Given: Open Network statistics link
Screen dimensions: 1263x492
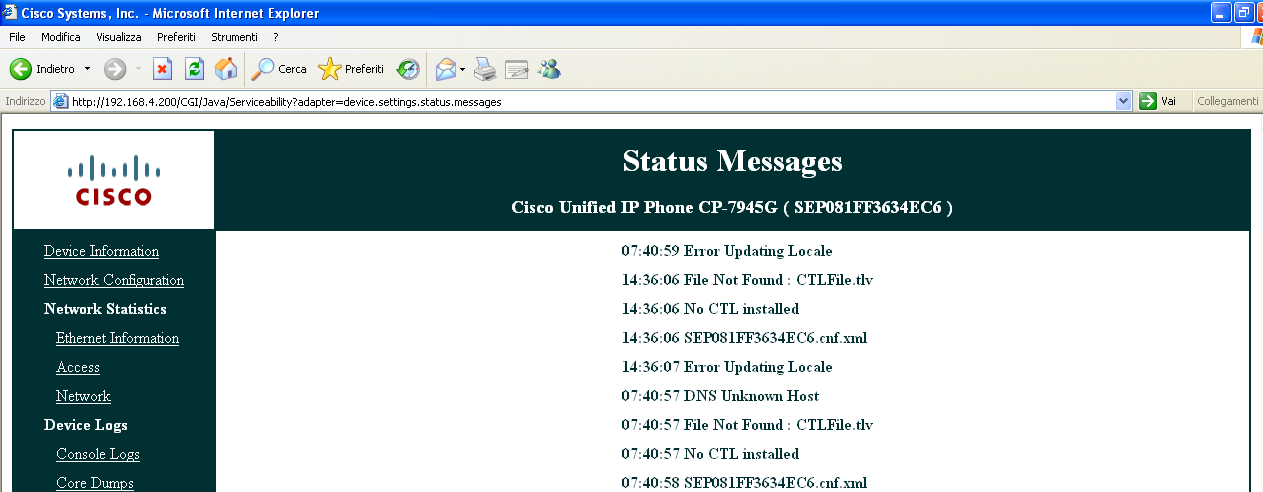Looking at the screenshot, I should [x=83, y=396].
